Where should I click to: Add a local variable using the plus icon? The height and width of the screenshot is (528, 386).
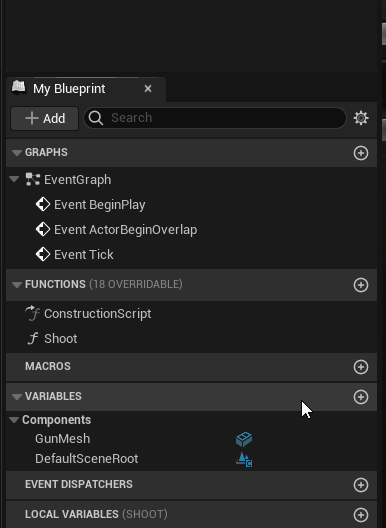tap(361, 515)
